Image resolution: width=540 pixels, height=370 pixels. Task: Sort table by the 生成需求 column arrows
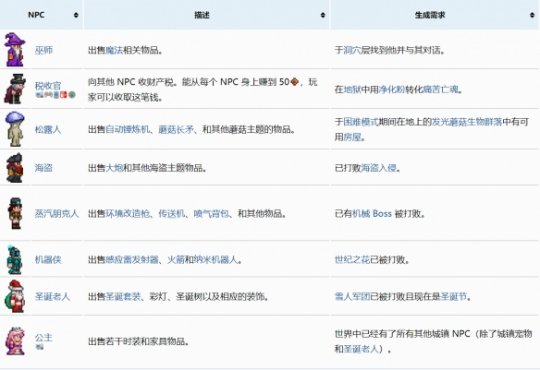[x=532, y=15]
